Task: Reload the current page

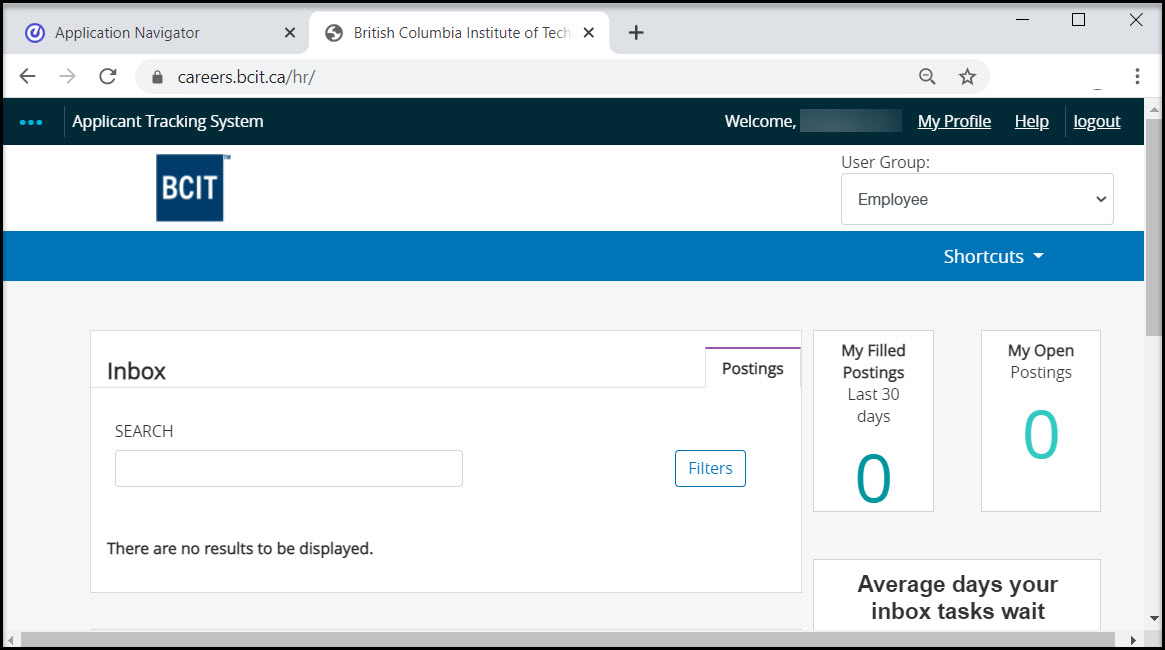Action: 107,76
